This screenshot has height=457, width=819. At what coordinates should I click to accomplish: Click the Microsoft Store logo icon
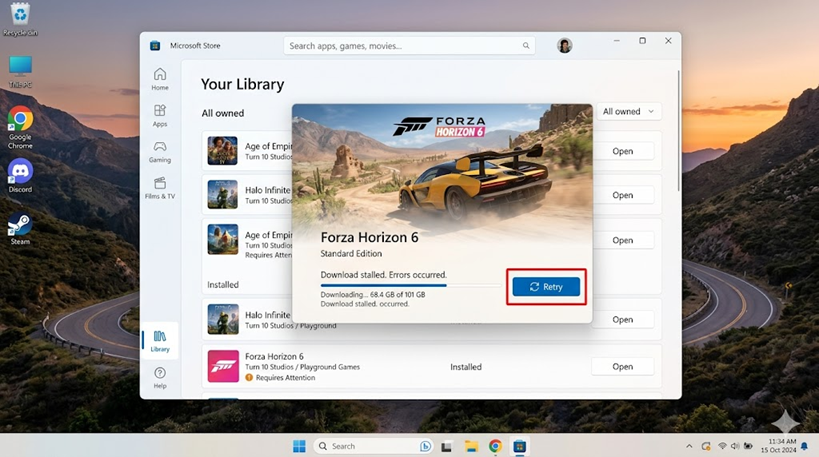point(155,45)
